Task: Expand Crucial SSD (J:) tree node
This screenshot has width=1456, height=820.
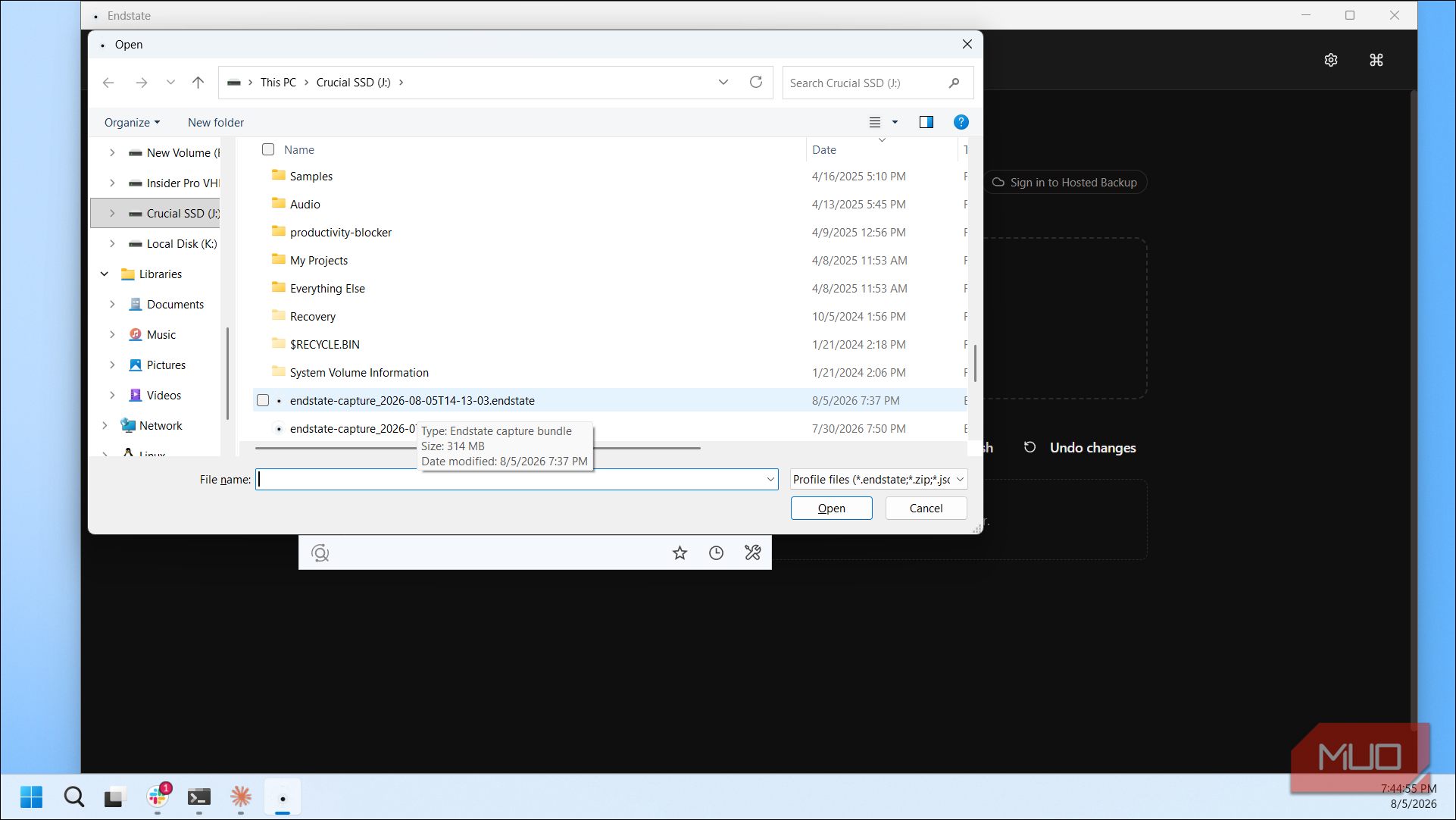Action: click(x=112, y=213)
